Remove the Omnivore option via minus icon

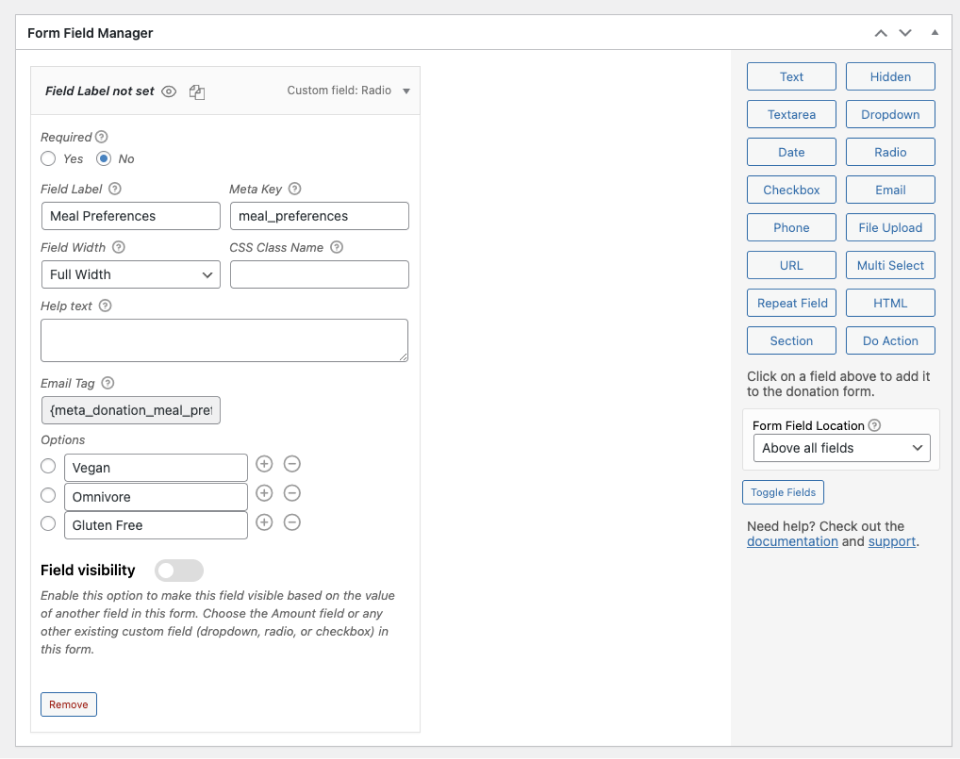(x=292, y=495)
